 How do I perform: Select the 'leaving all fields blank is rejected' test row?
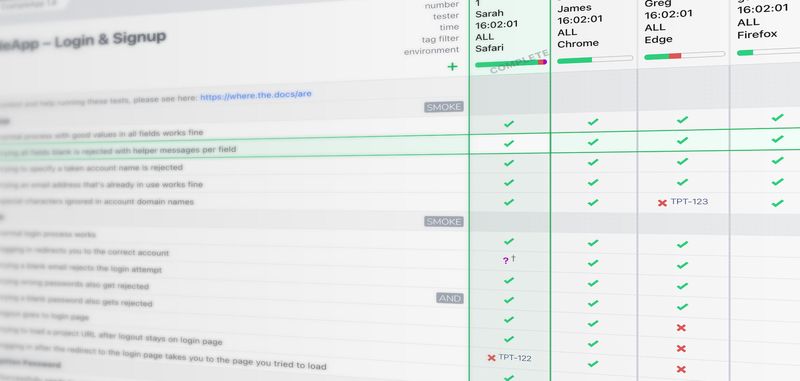coord(234,148)
